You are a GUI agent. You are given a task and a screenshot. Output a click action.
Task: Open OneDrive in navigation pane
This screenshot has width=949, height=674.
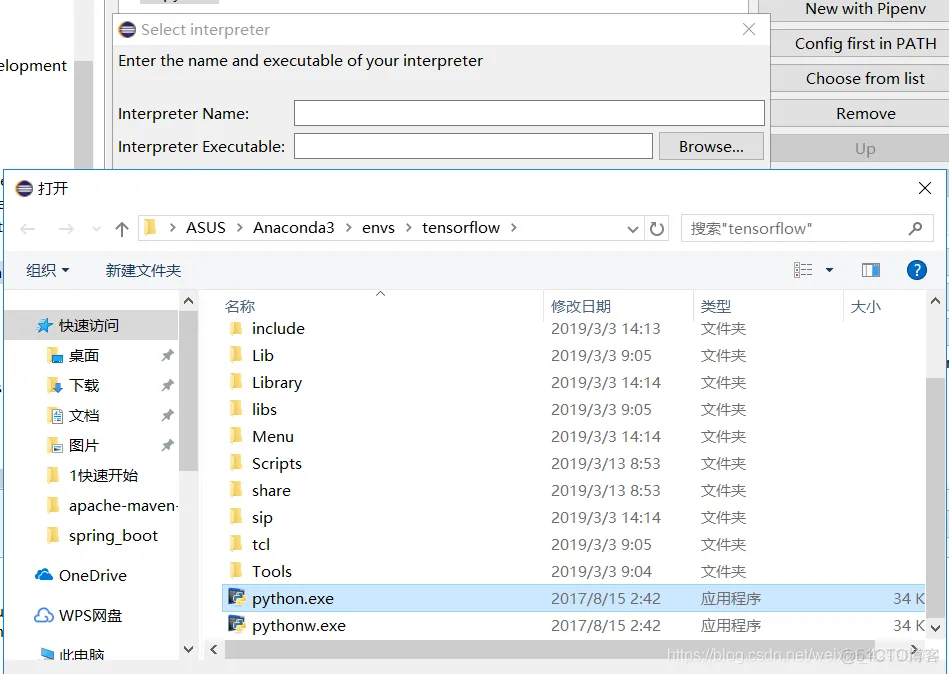(93, 575)
